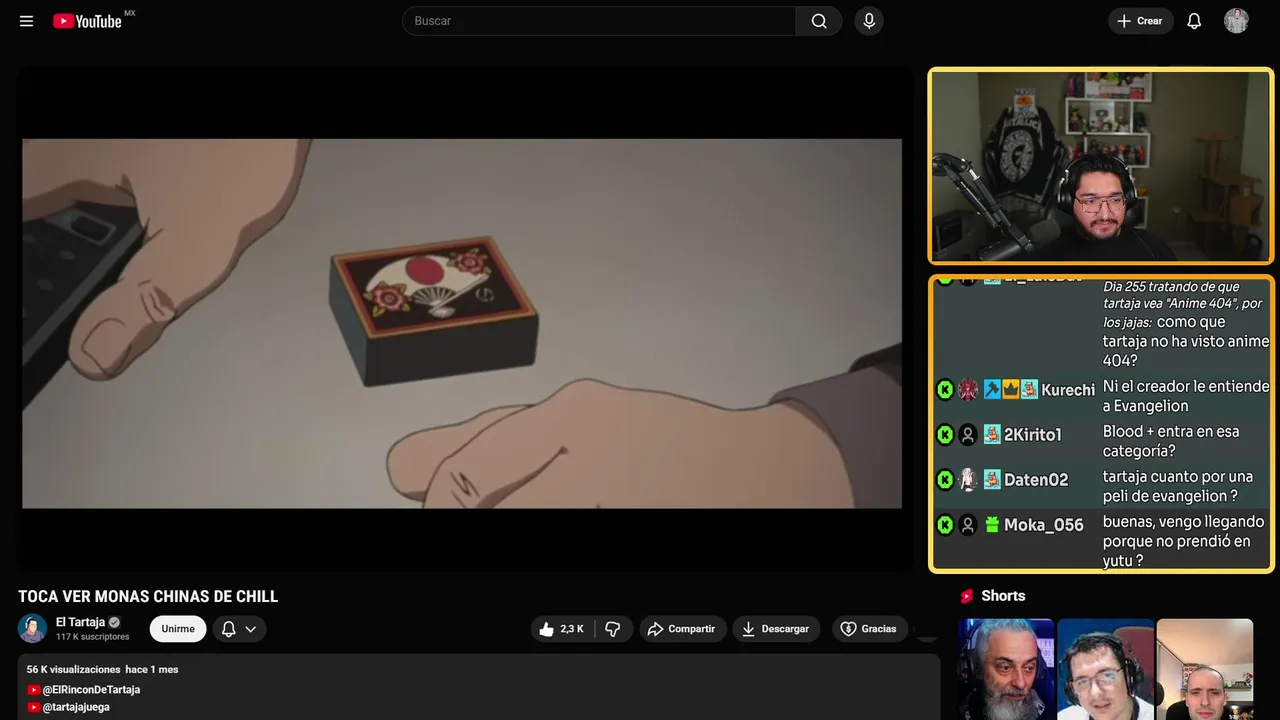Image resolution: width=1280 pixels, height=720 pixels.
Task: Click Unirme to join channel
Action: pyautogui.click(x=178, y=629)
